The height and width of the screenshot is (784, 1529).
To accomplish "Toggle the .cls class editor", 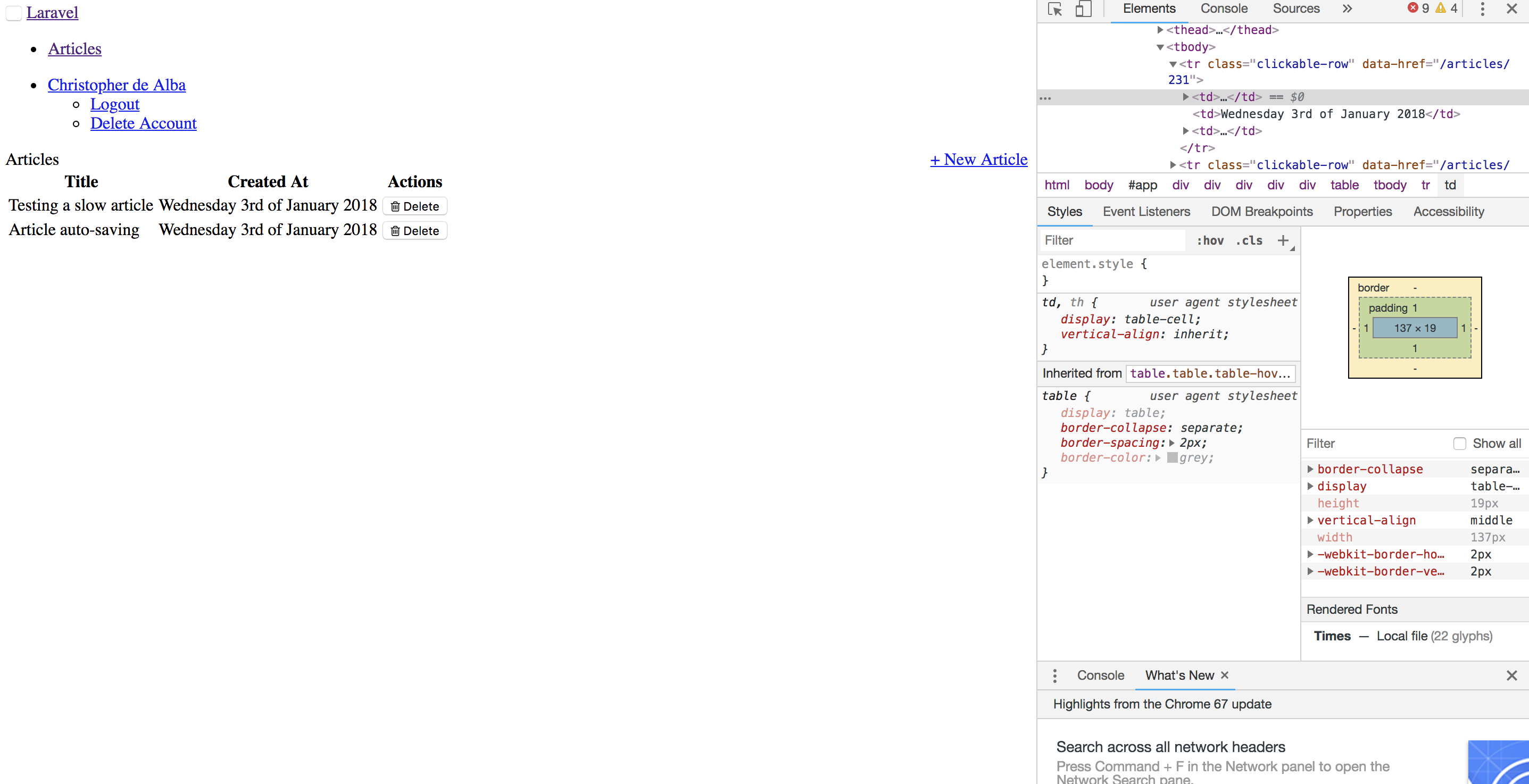I will (x=1249, y=240).
